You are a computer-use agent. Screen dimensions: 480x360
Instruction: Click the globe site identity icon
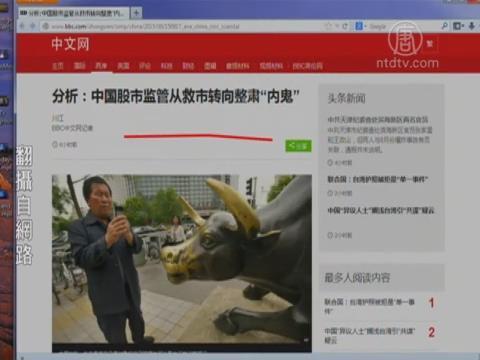(46, 26)
